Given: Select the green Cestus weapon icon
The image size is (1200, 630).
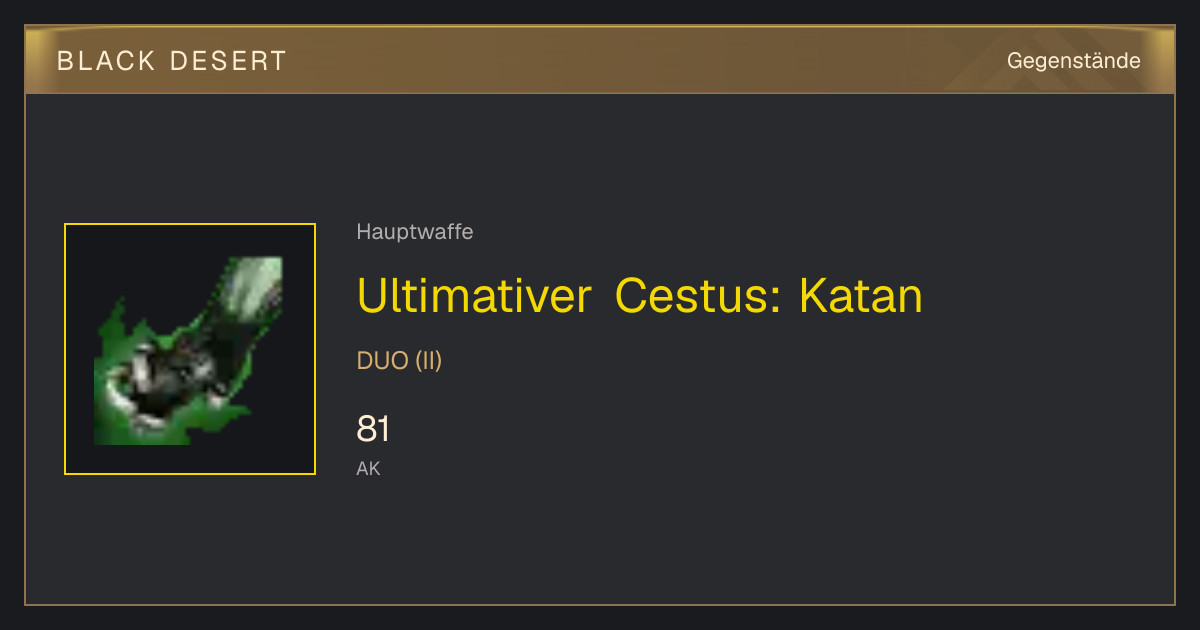Looking at the screenshot, I should pos(190,349).
